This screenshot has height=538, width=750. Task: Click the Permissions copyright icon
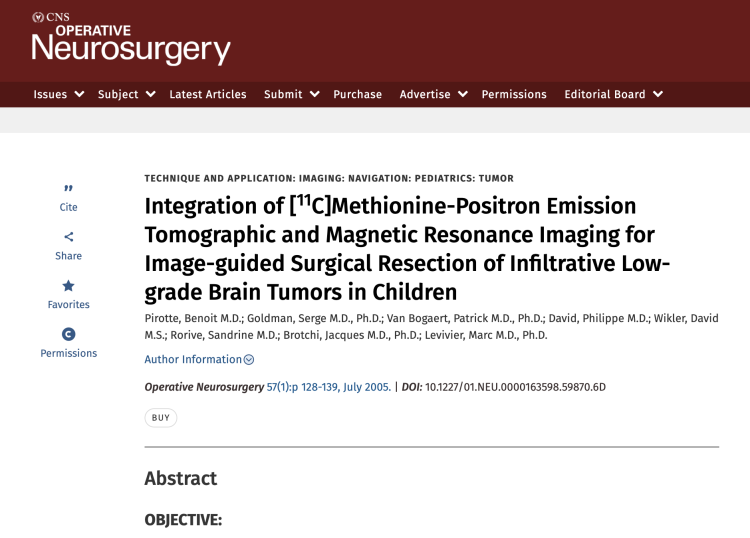coord(68,334)
